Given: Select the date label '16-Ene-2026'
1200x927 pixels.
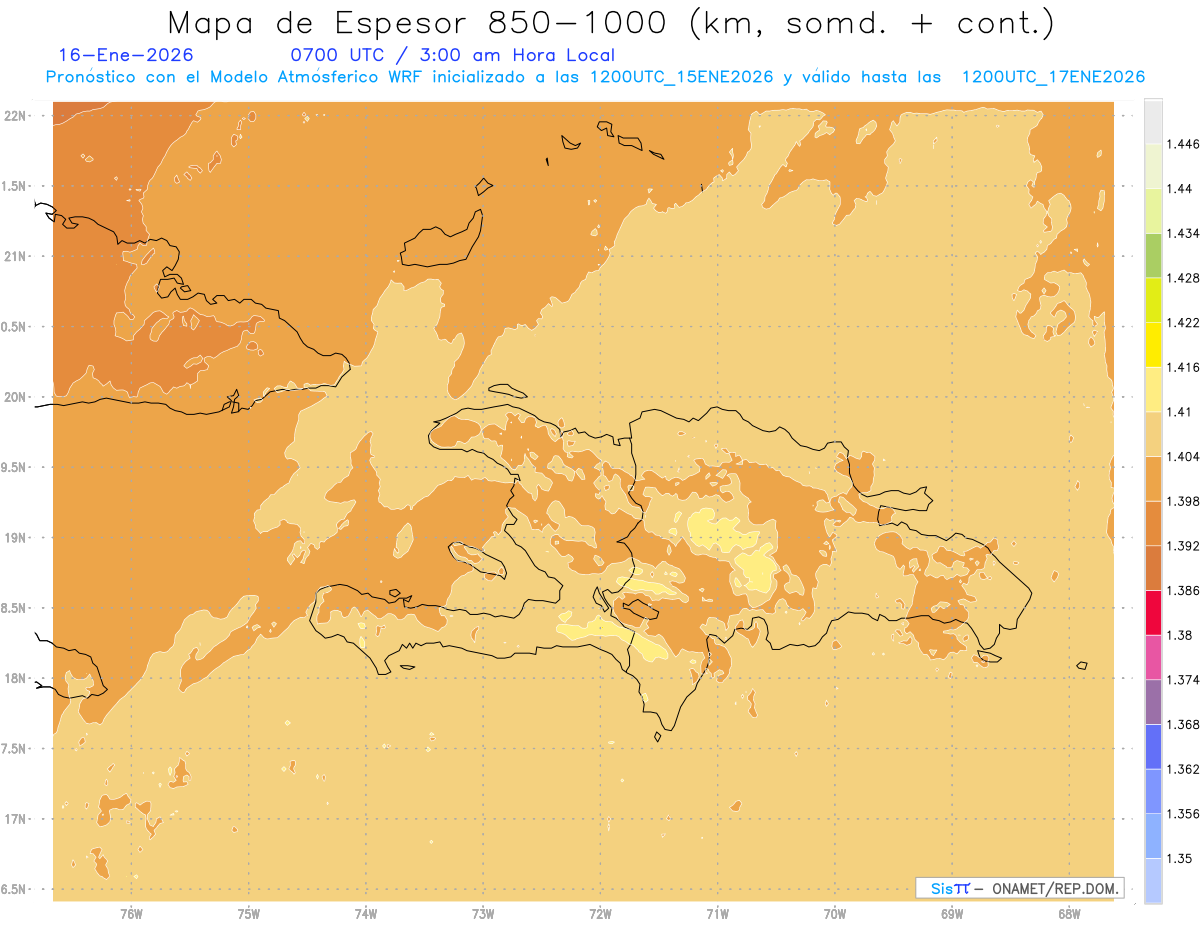Looking at the screenshot, I should coord(126,55).
